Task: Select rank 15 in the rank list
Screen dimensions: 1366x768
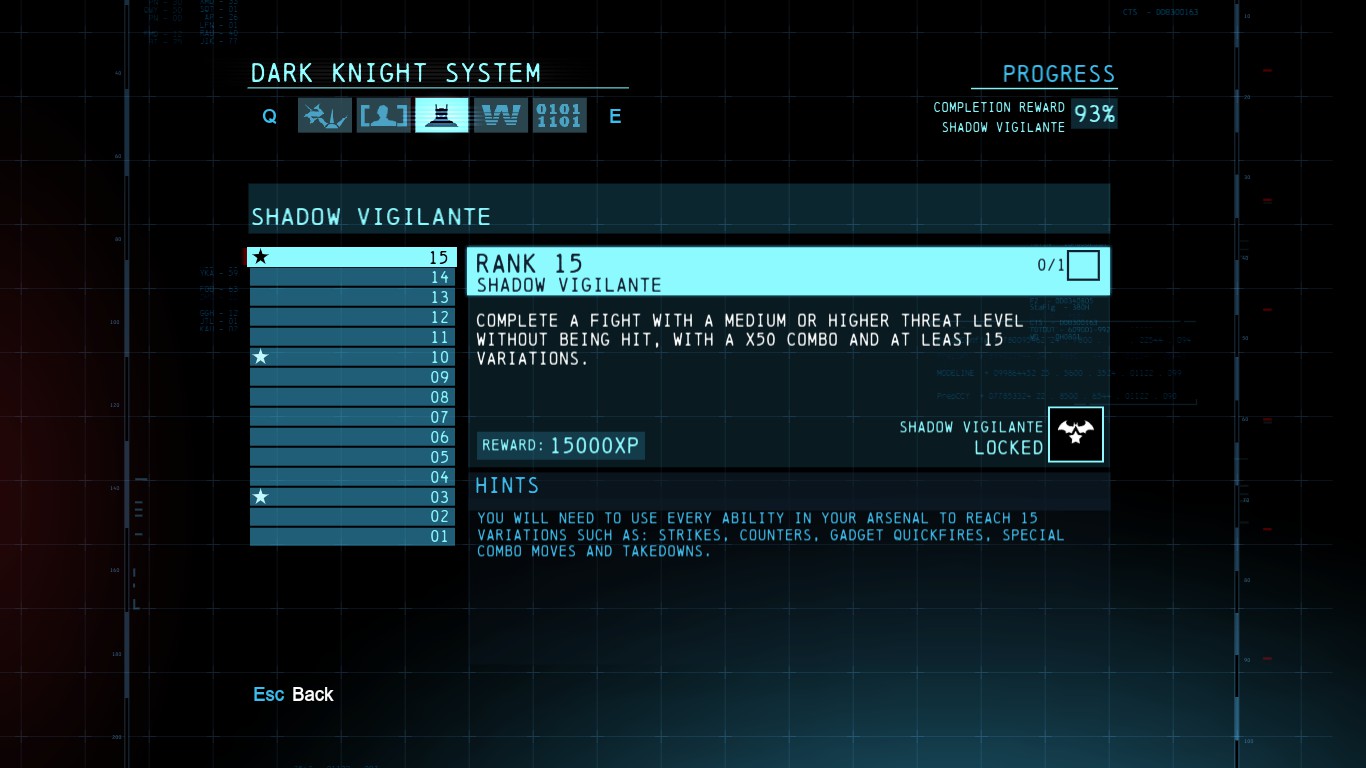Action: tap(352, 257)
